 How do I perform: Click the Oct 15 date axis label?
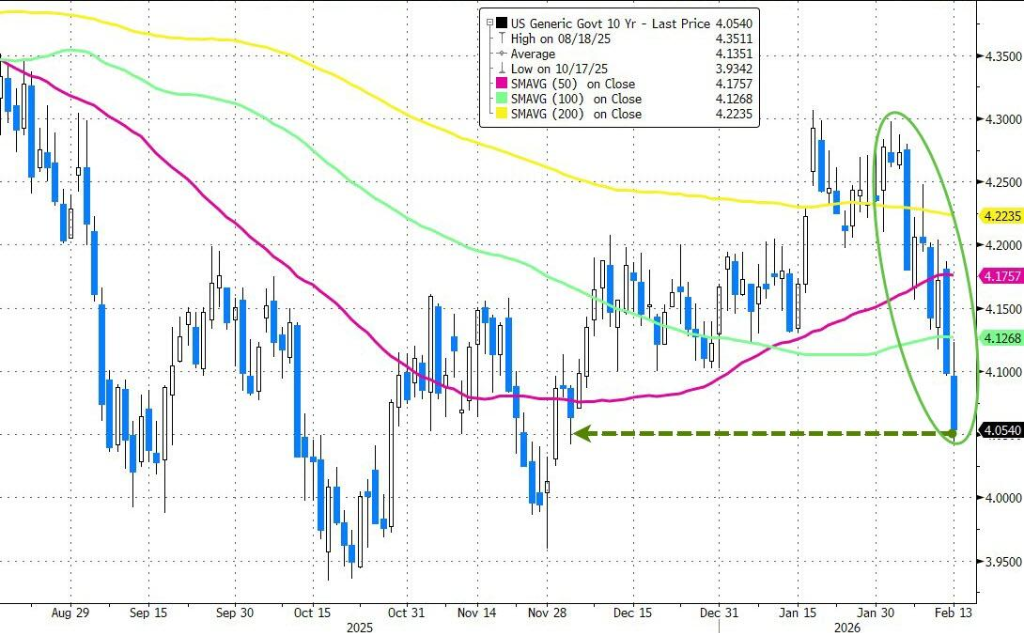tap(313, 611)
